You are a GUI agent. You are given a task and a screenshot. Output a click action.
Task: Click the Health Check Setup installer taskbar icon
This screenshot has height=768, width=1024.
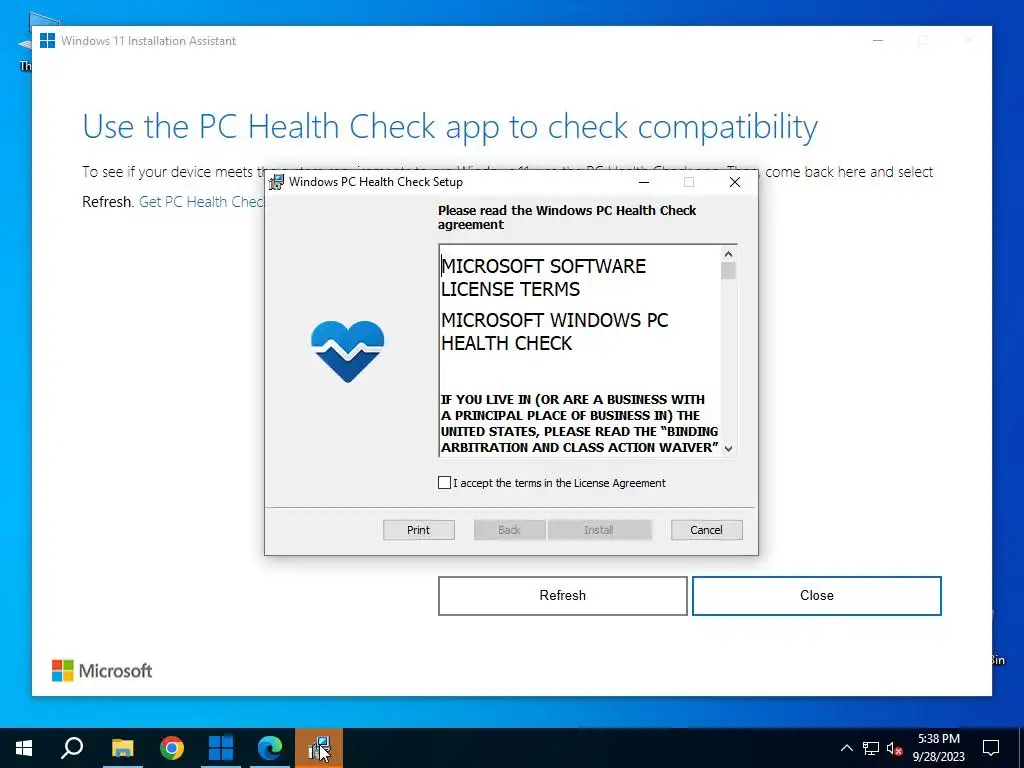[319, 748]
